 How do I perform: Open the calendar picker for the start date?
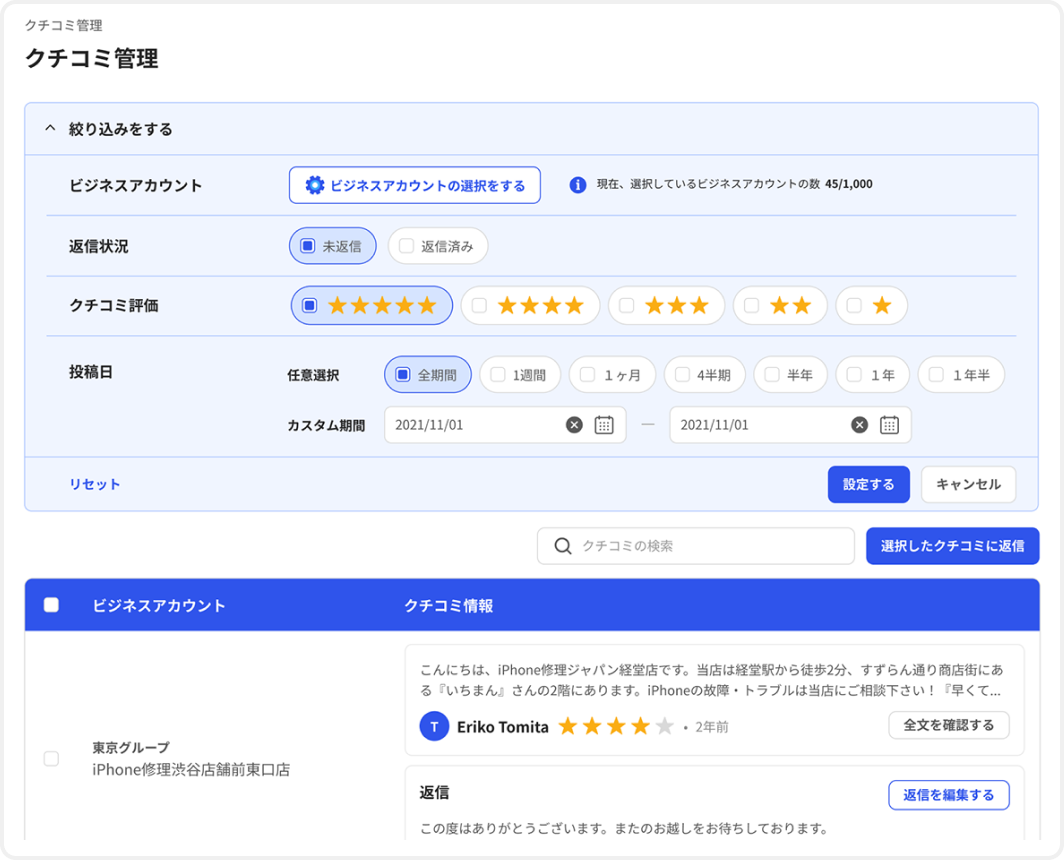(603, 424)
